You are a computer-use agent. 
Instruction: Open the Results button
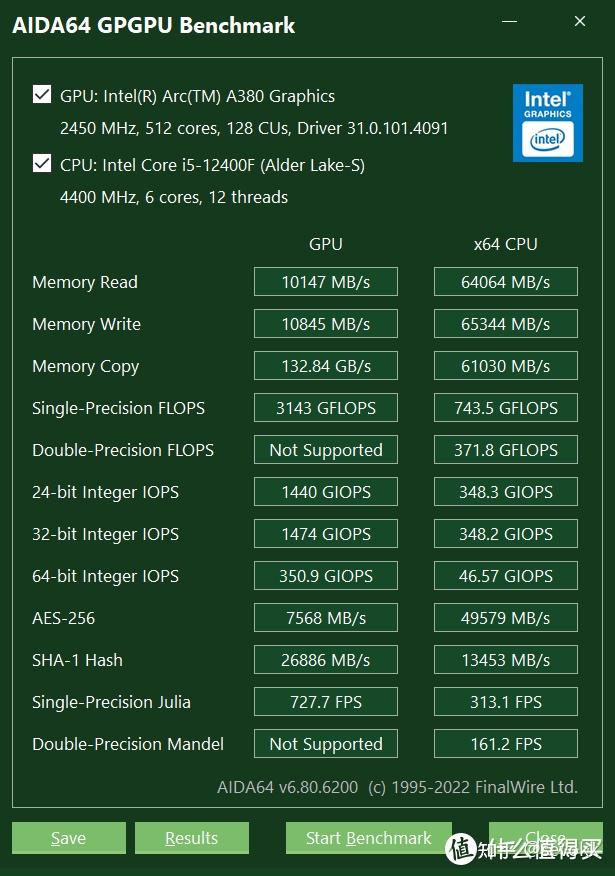point(191,838)
